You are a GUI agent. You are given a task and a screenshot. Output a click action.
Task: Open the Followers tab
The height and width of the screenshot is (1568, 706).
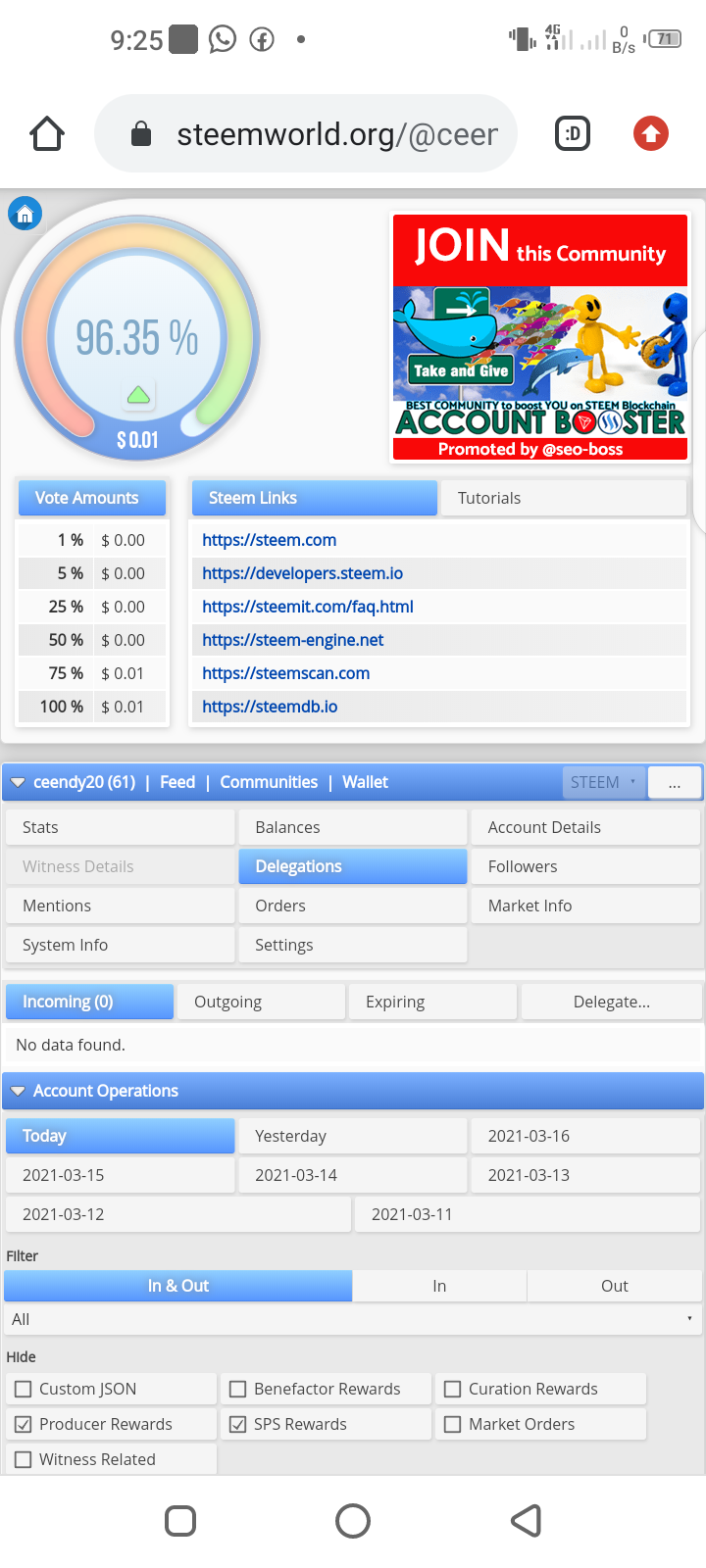click(585, 866)
